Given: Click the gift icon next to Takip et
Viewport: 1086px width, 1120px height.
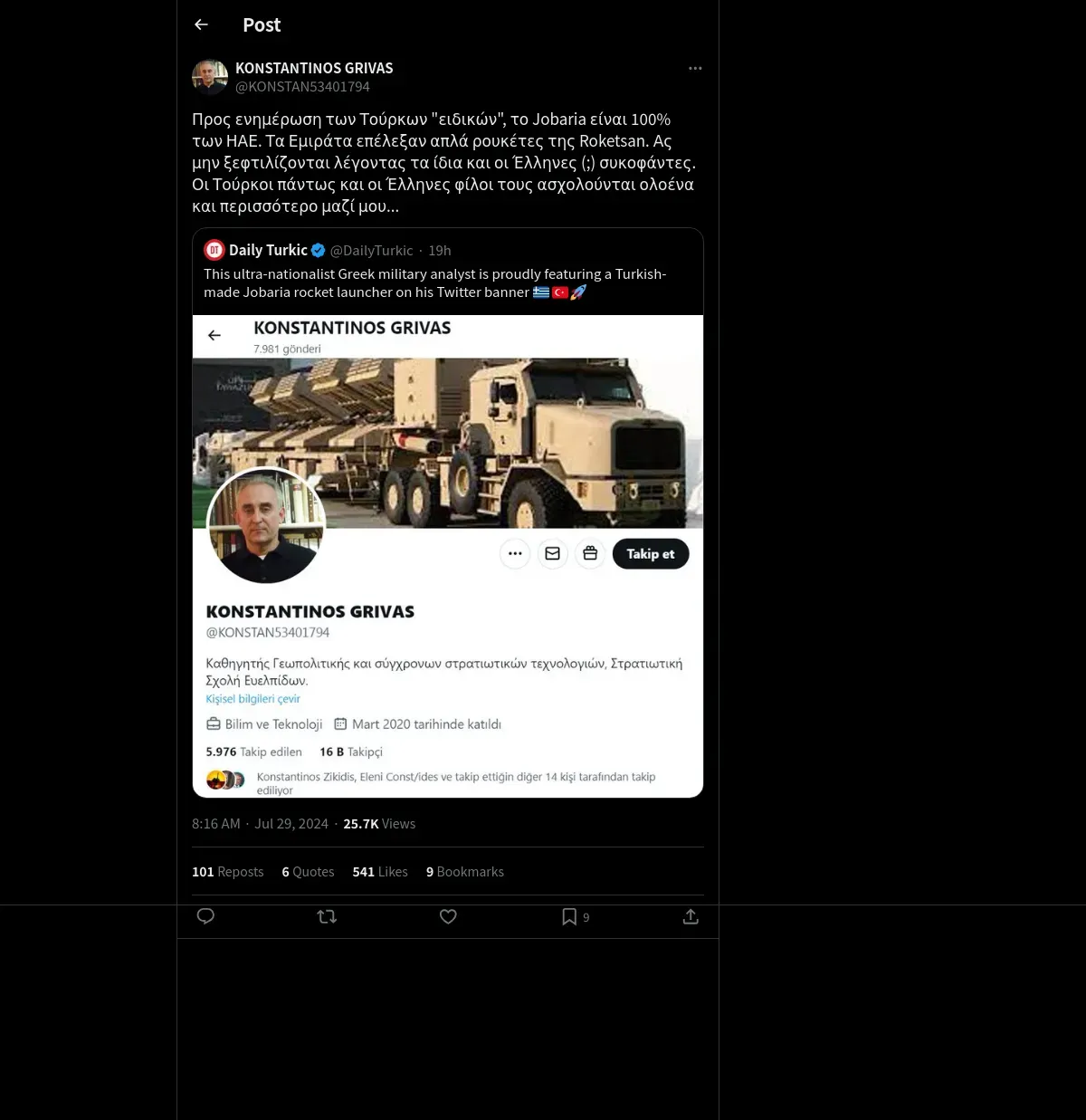Looking at the screenshot, I should click(x=590, y=553).
